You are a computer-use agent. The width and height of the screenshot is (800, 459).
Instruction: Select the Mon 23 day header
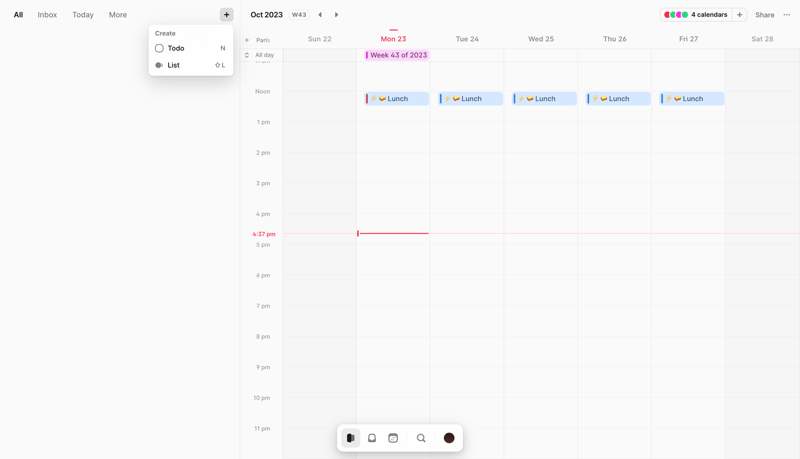pyautogui.click(x=393, y=39)
